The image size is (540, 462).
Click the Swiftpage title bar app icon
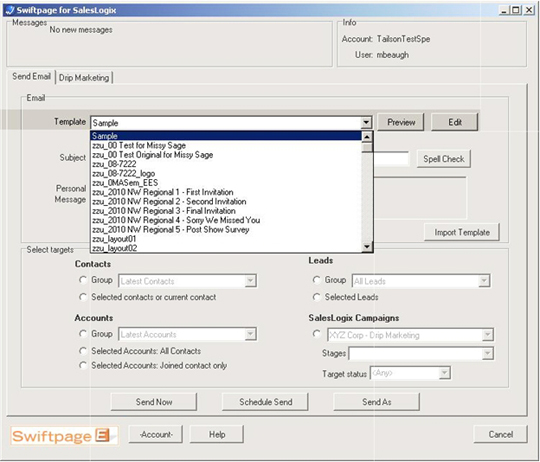(x=10, y=10)
